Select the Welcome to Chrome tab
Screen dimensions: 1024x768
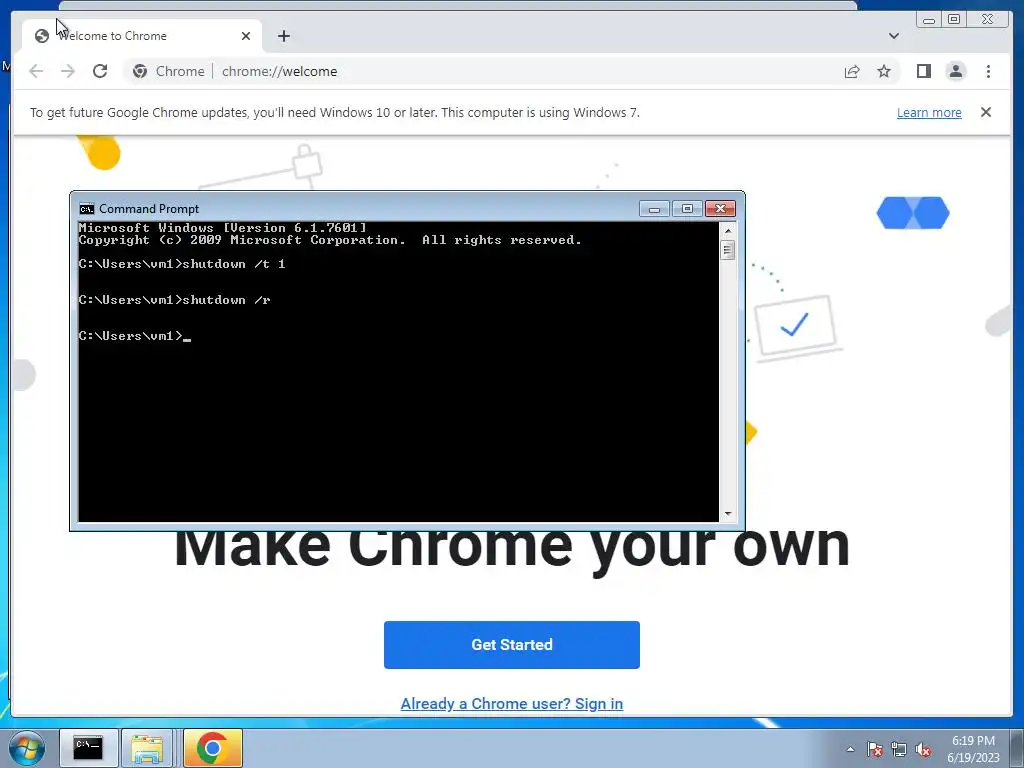142,36
